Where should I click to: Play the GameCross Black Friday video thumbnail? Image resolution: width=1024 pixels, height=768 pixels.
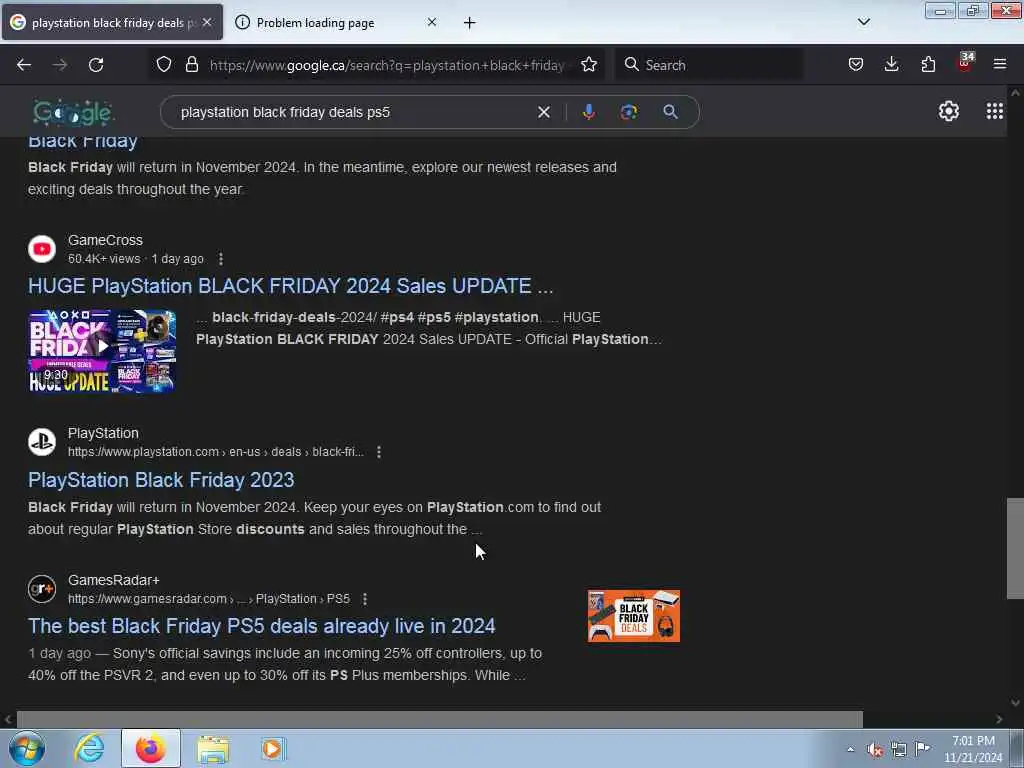coord(102,351)
